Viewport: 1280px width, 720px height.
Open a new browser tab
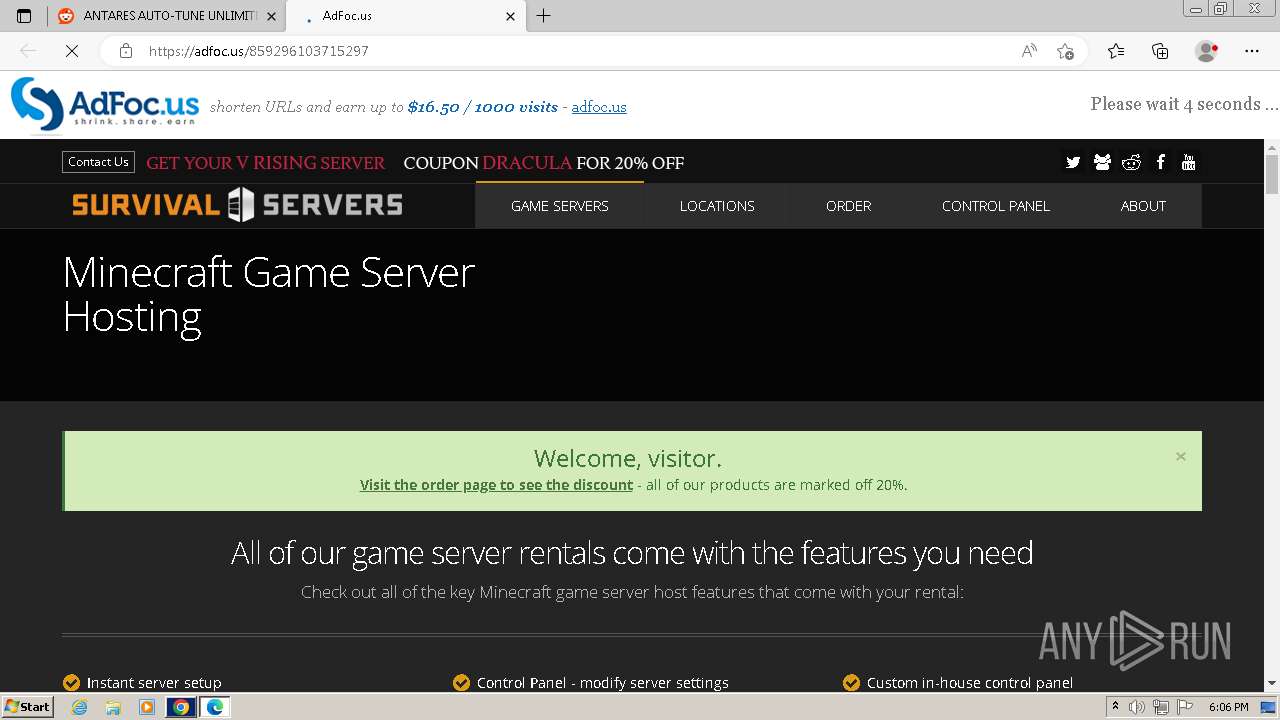[544, 16]
